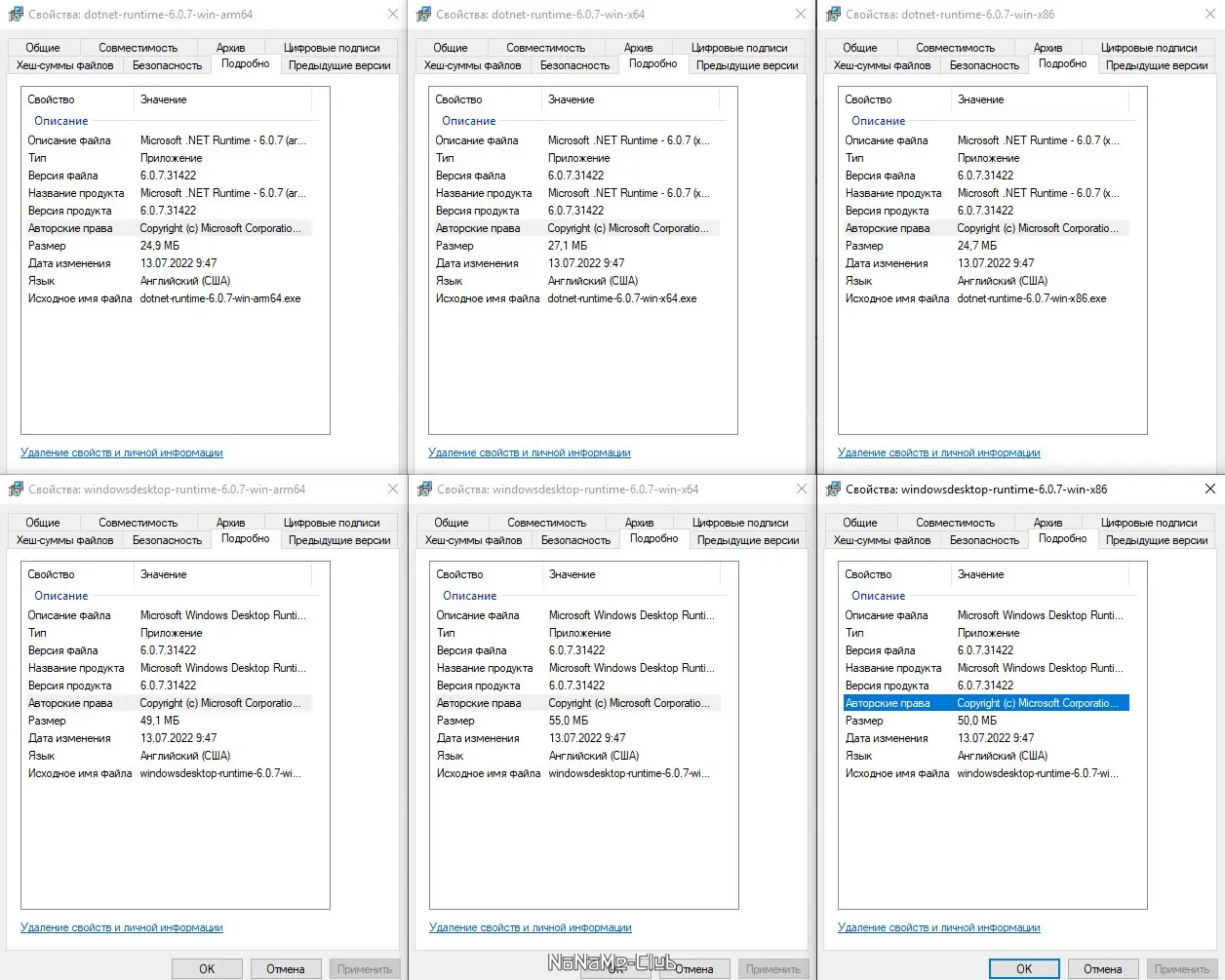Click installer icon in dotnet-runtime-6.0.7-win-x64 title bar
Image resolution: width=1225 pixels, height=980 pixels.
pos(424,15)
